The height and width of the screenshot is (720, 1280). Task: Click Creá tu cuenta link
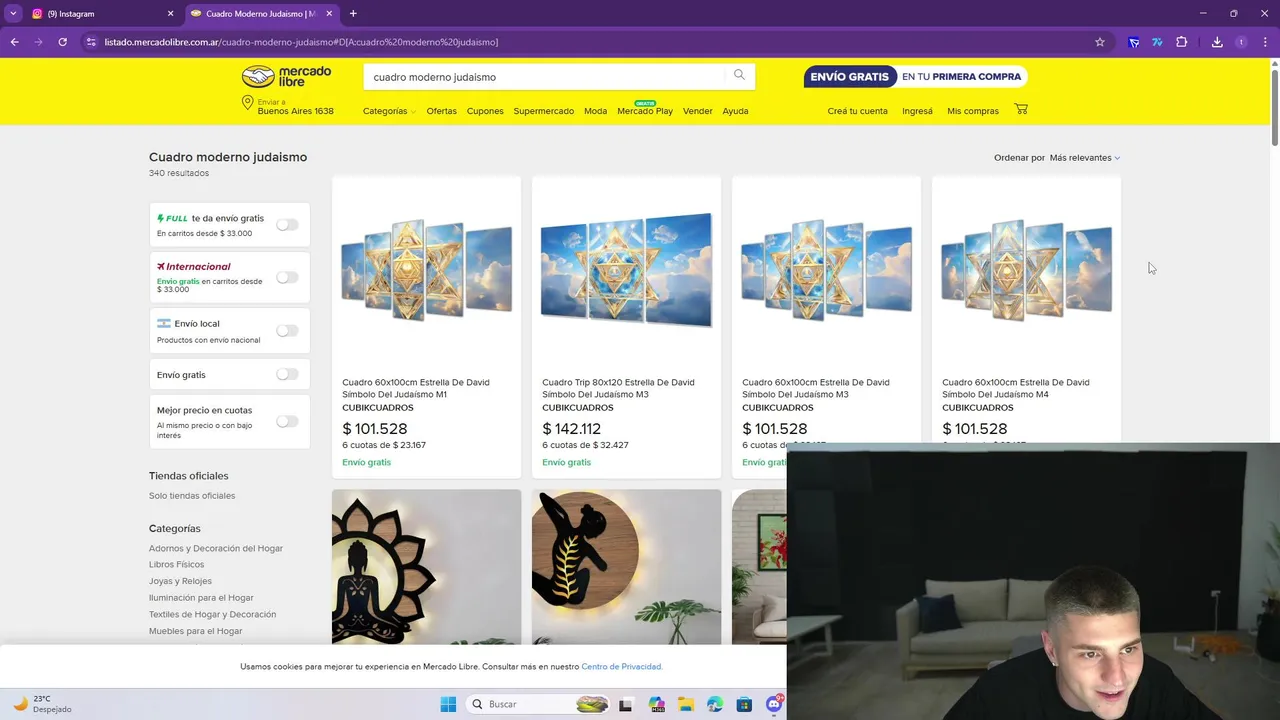pyautogui.click(x=857, y=111)
